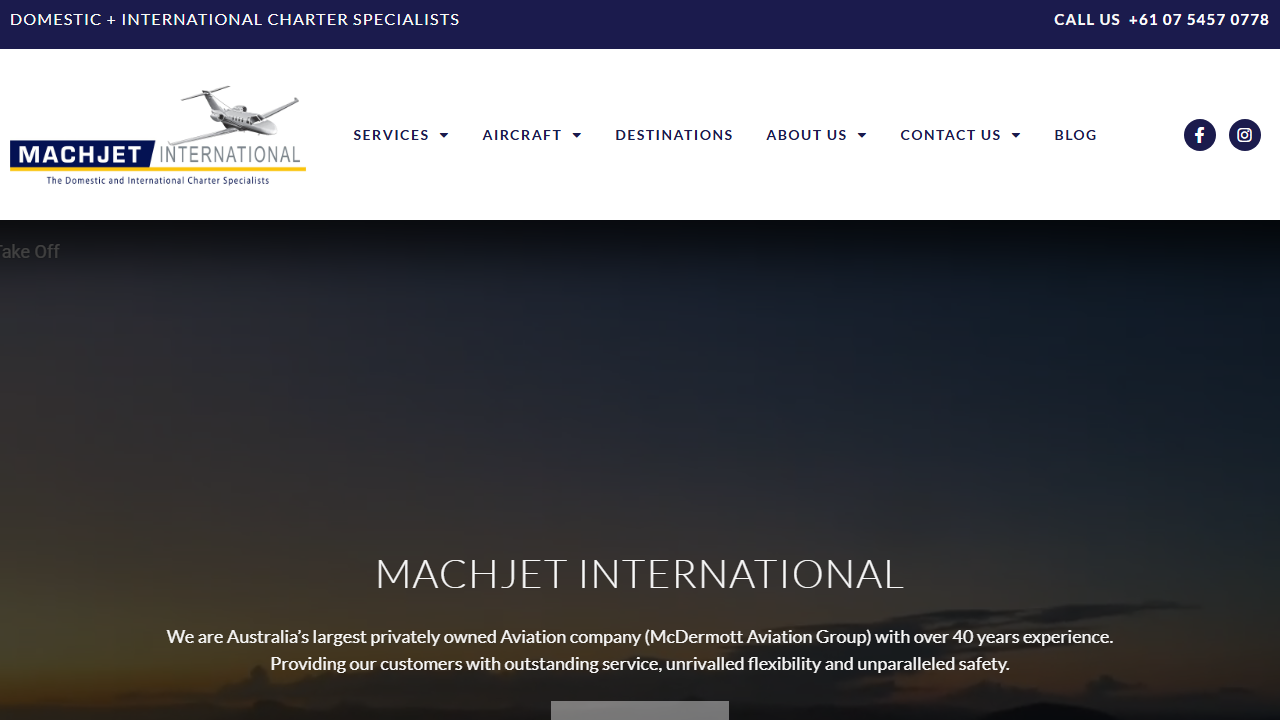Select the Aircraft menu label

pyautogui.click(x=522, y=135)
